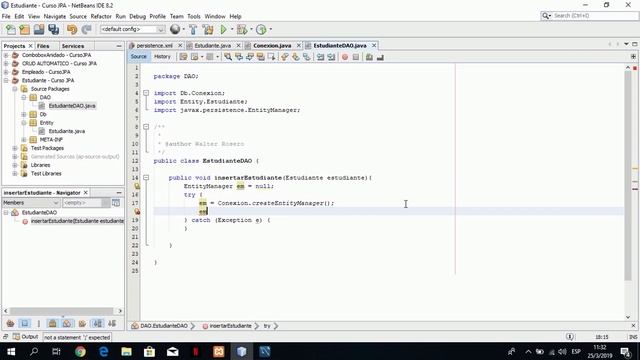The height and width of the screenshot is (360, 640).
Task: Click the Debug Project icon
Action: tap(242, 29)
